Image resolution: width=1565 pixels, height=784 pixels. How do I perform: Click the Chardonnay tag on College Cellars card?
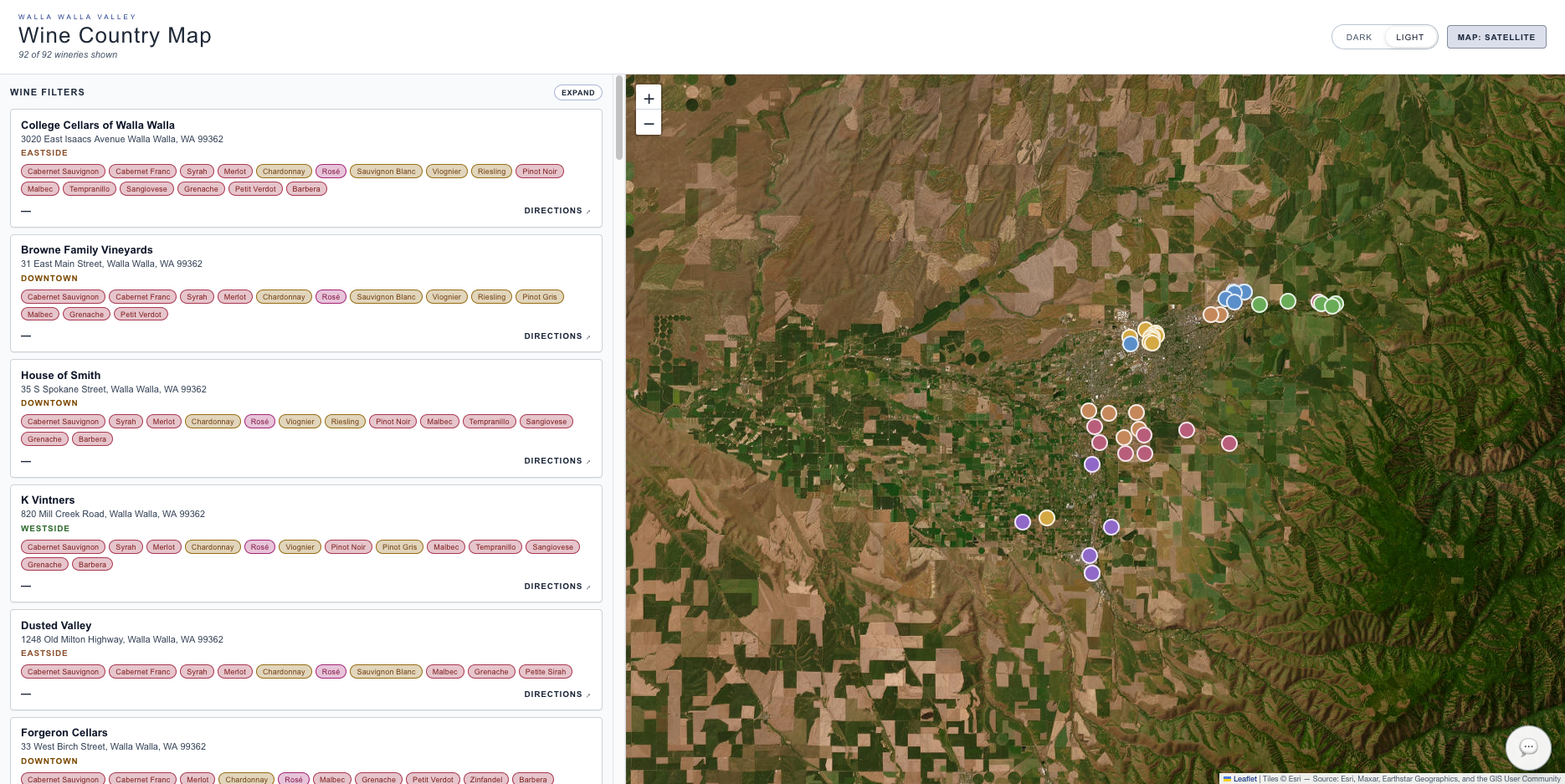(284, 172)
